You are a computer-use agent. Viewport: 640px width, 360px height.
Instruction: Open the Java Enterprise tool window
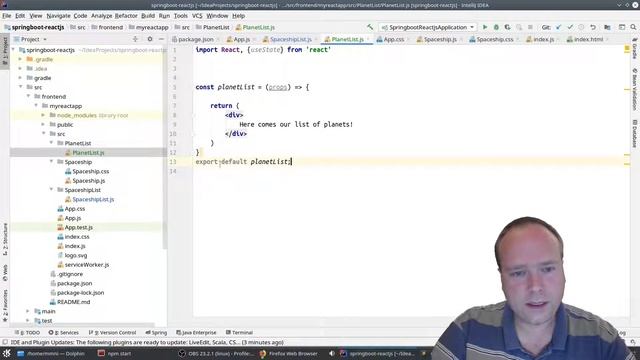click(x=196, y=333)
